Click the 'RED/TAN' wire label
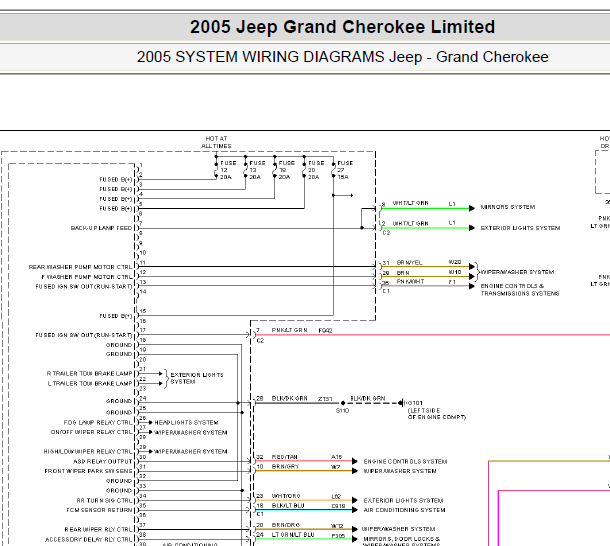 [x=284, y=457]
